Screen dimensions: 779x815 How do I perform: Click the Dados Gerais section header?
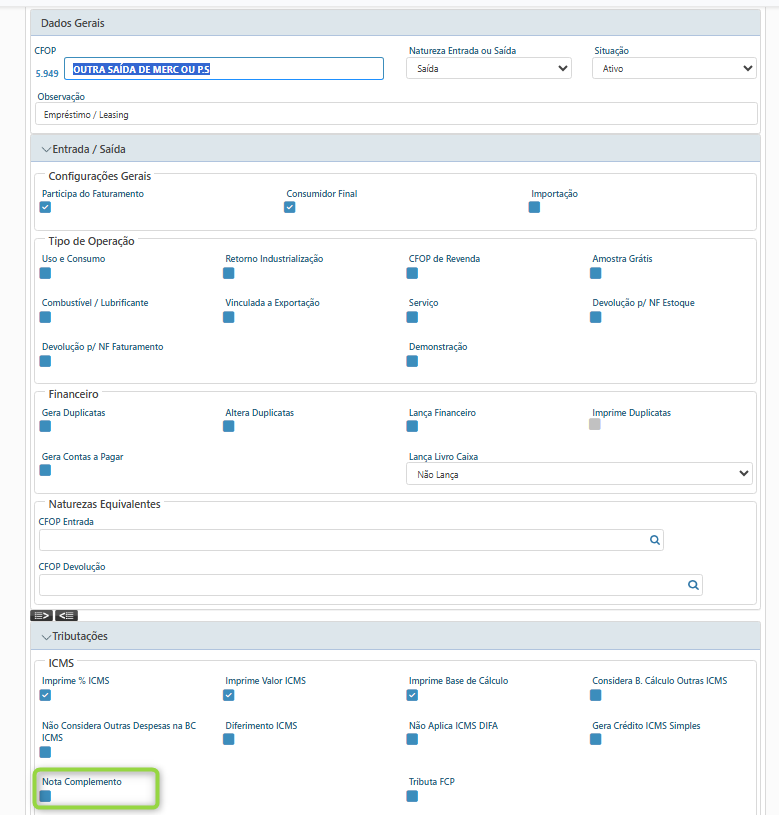click(x=72, y=23)
